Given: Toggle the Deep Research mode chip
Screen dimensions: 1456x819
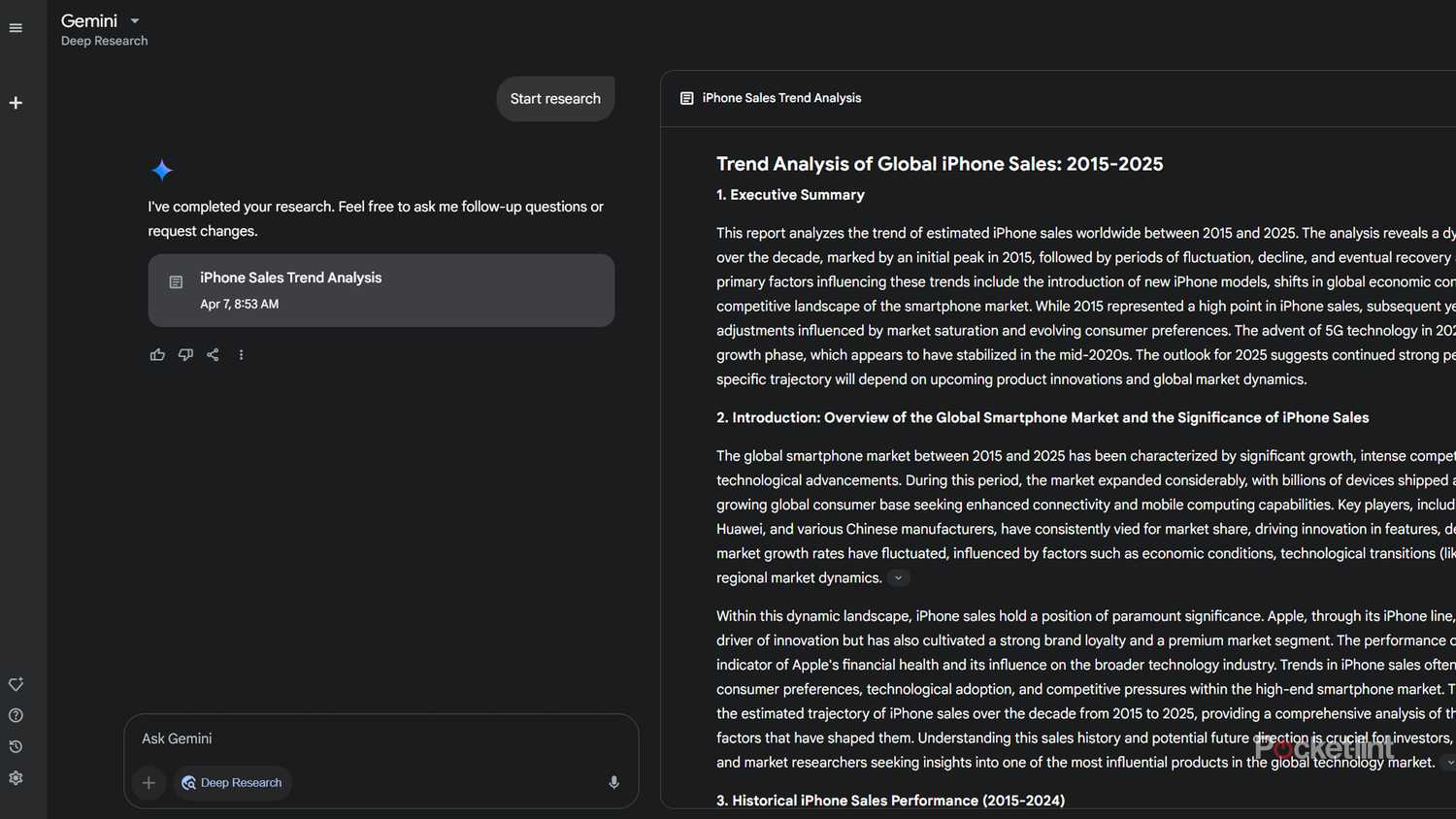Looking at the screenshot, I should 232,782.
